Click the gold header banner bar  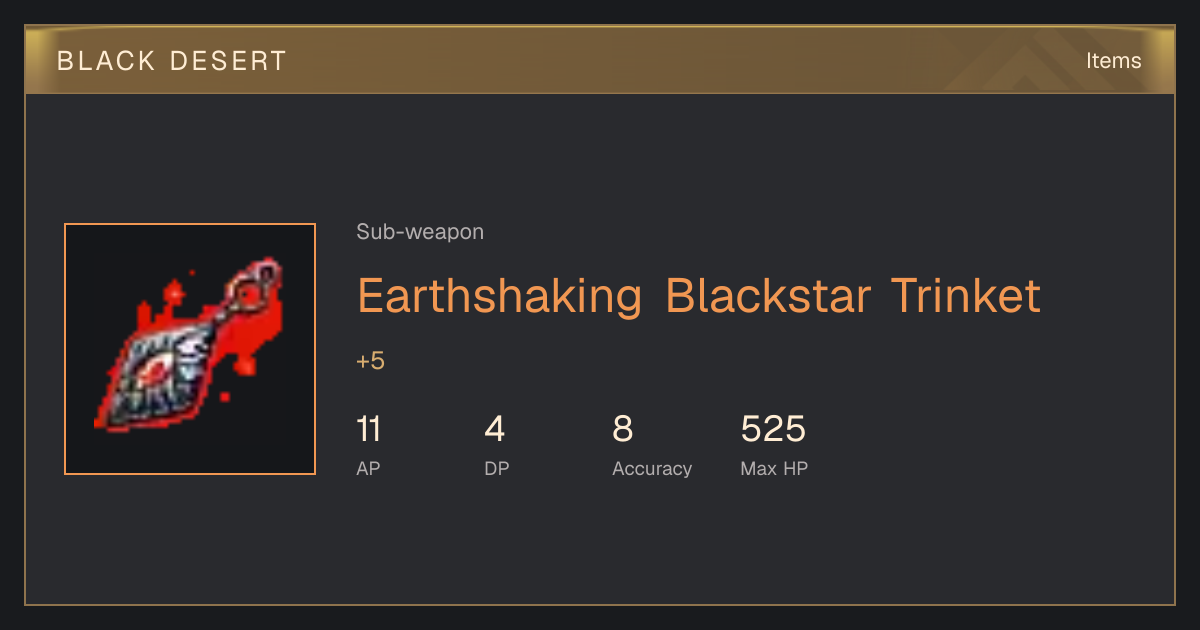600,60
